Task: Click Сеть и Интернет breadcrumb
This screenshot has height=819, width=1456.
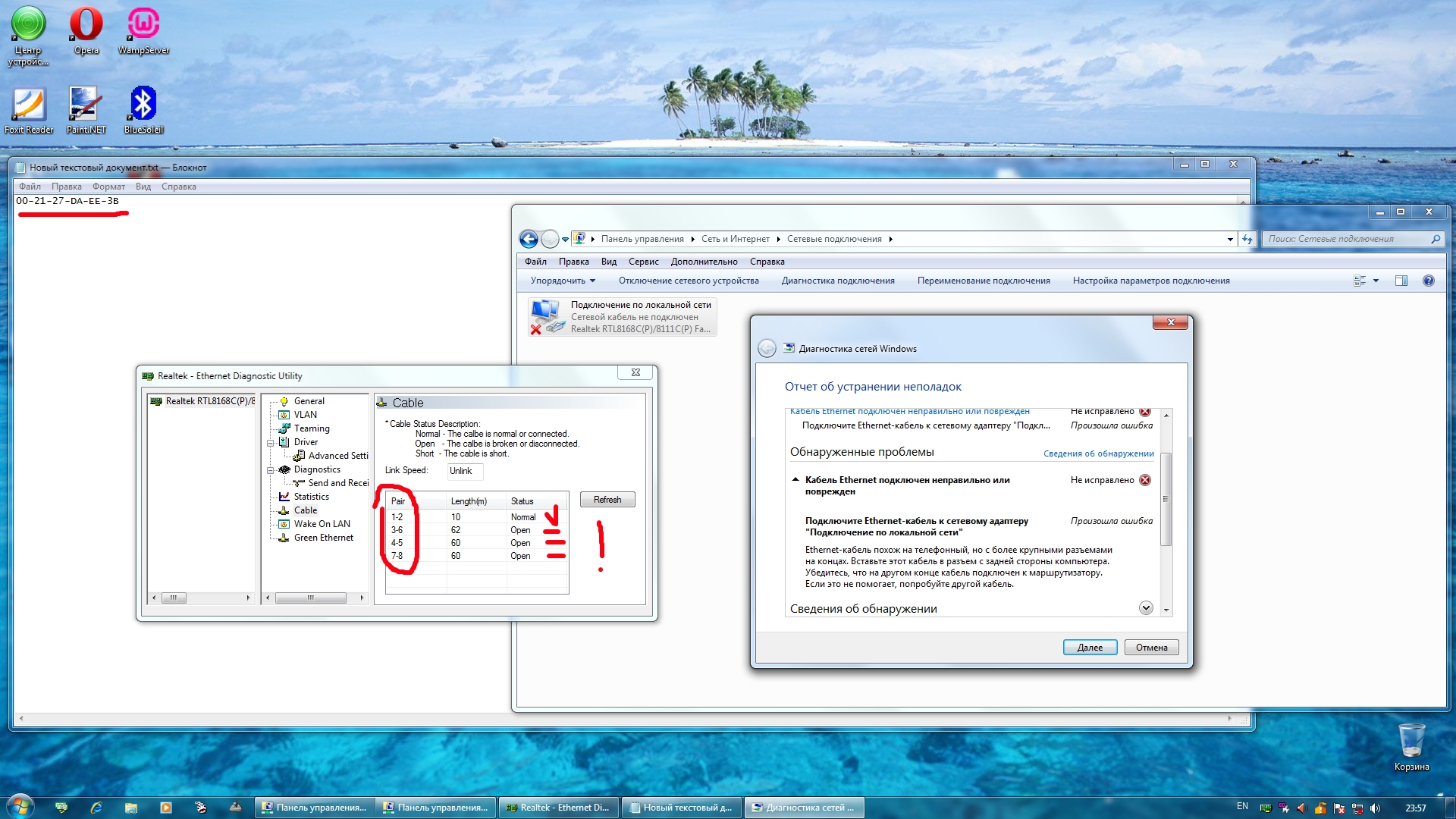Action: pyautogui.click(x=735, y=239)
